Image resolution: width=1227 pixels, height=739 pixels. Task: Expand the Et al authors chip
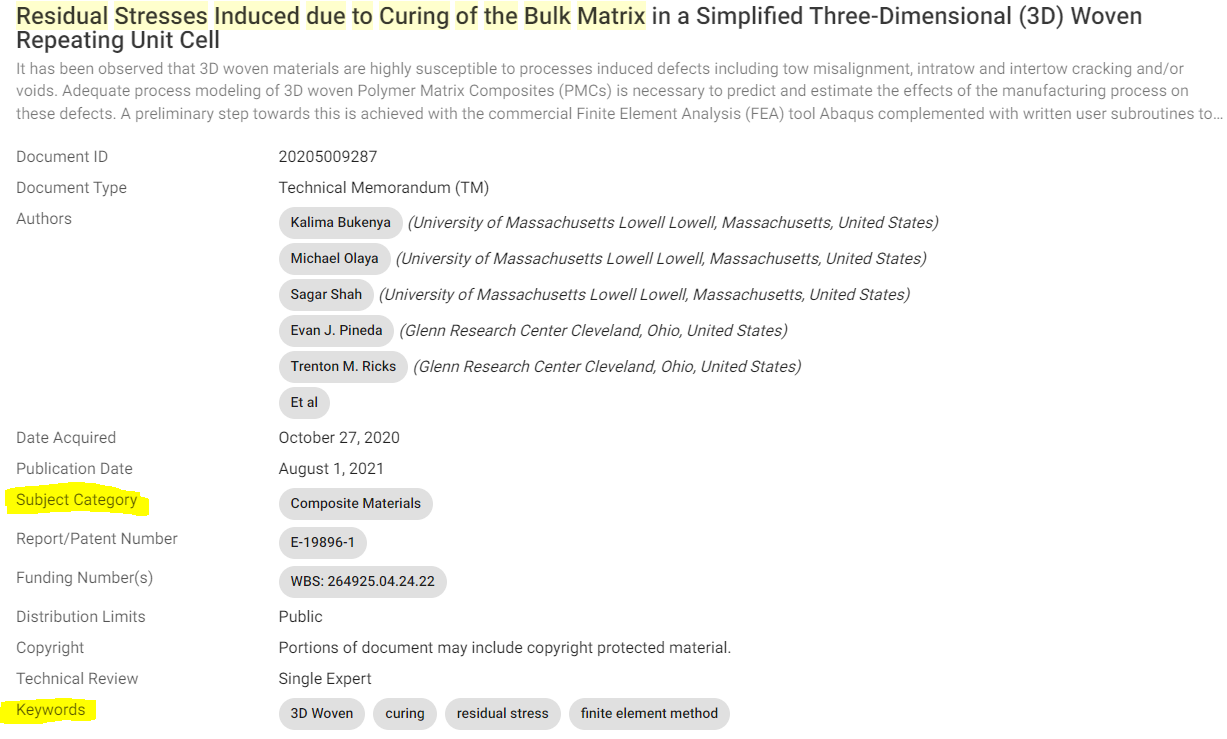pyautogui.click(x=304, y=402)
